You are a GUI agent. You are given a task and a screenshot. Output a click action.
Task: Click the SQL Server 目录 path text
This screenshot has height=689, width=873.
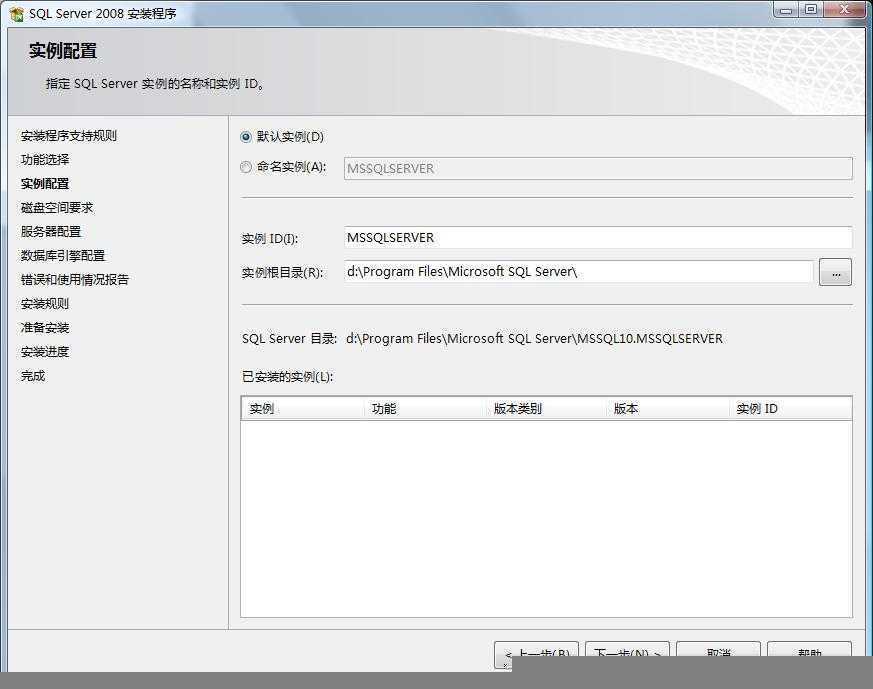pos(534,338)
